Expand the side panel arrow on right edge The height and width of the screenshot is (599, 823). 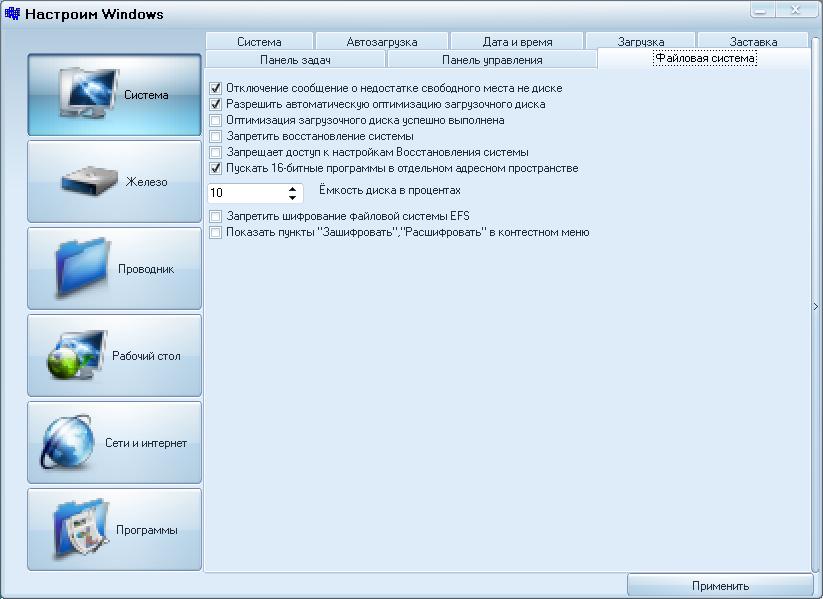coord(816,306)
